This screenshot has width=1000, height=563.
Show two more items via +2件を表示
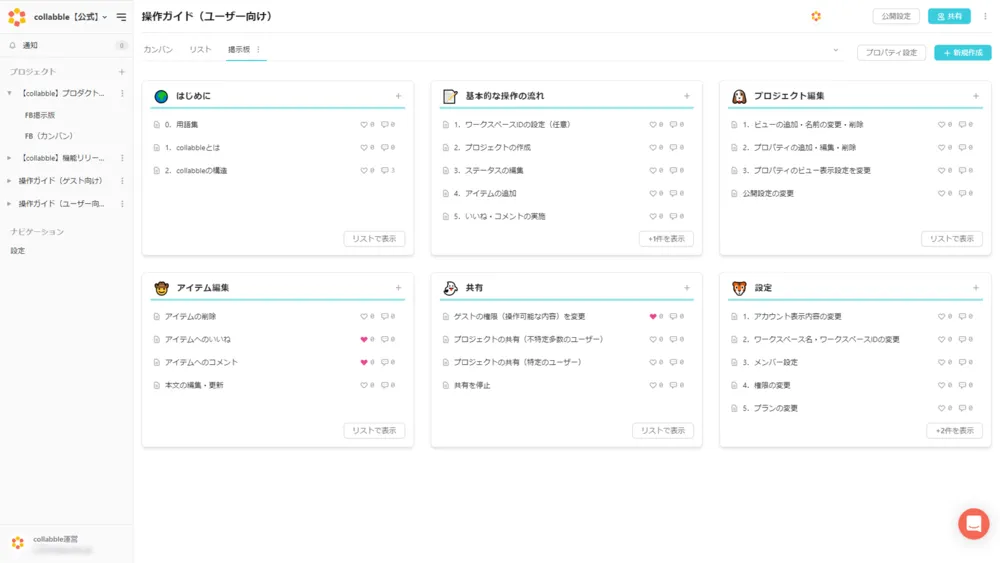(x=954, y=431)
